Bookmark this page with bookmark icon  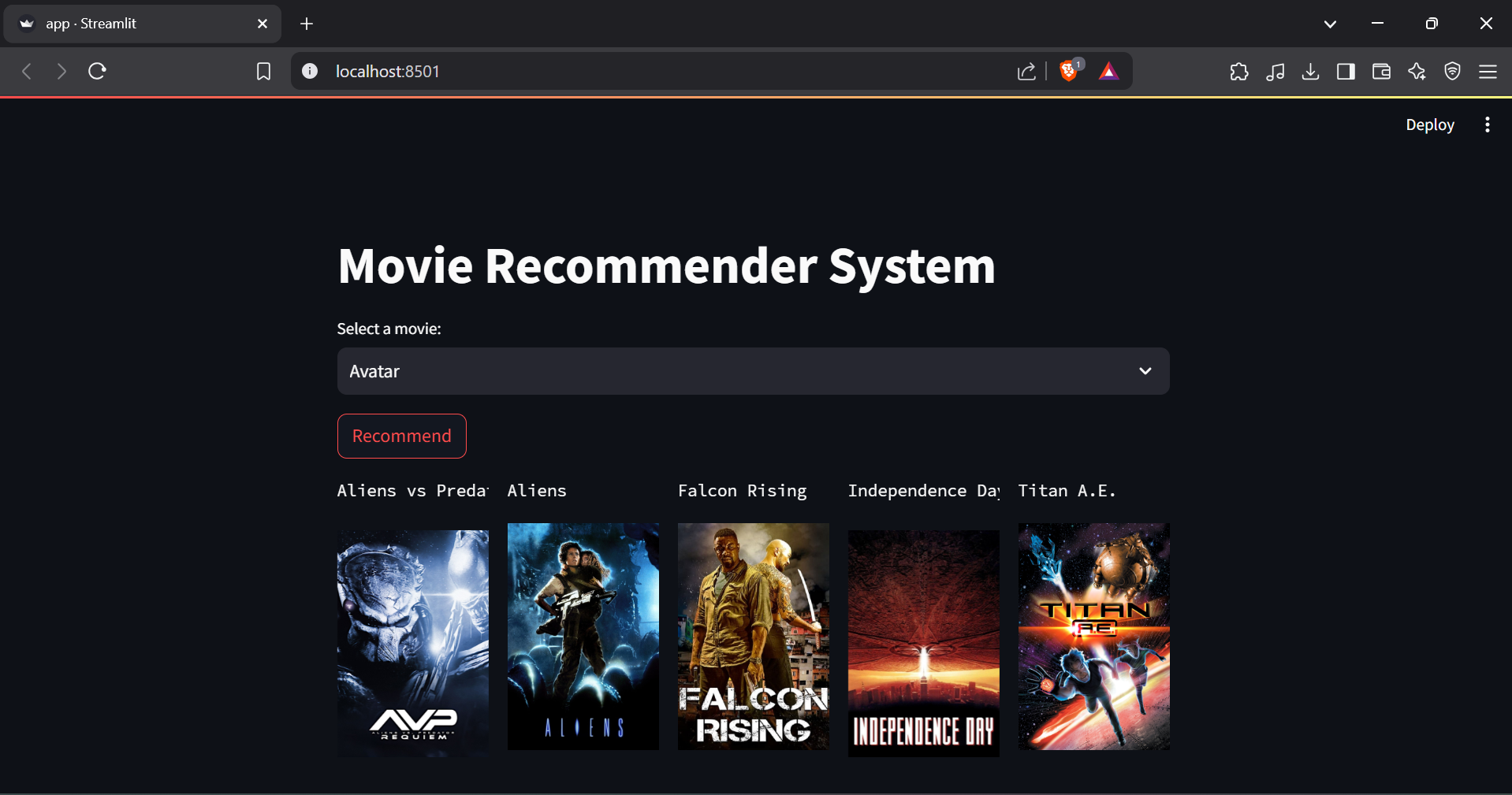(263, 72)
